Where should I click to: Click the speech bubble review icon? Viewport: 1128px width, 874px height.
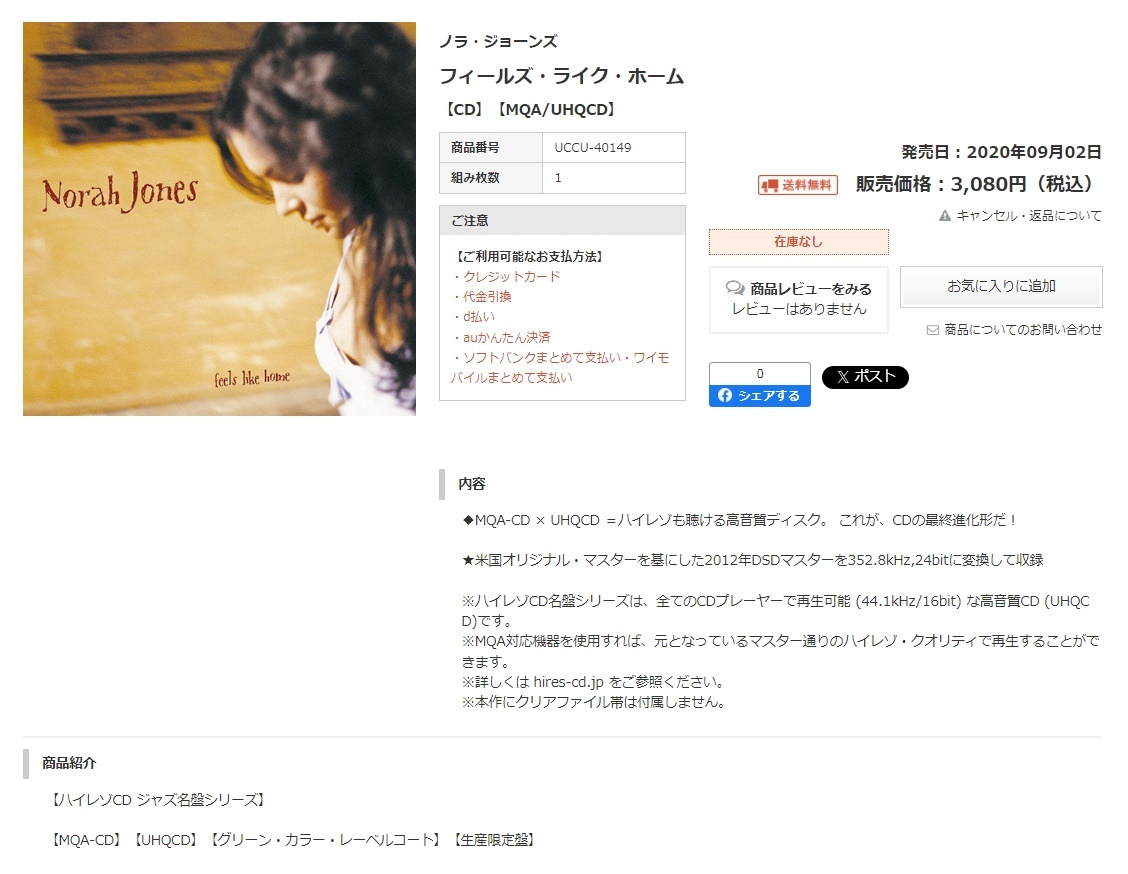(735, 288)
